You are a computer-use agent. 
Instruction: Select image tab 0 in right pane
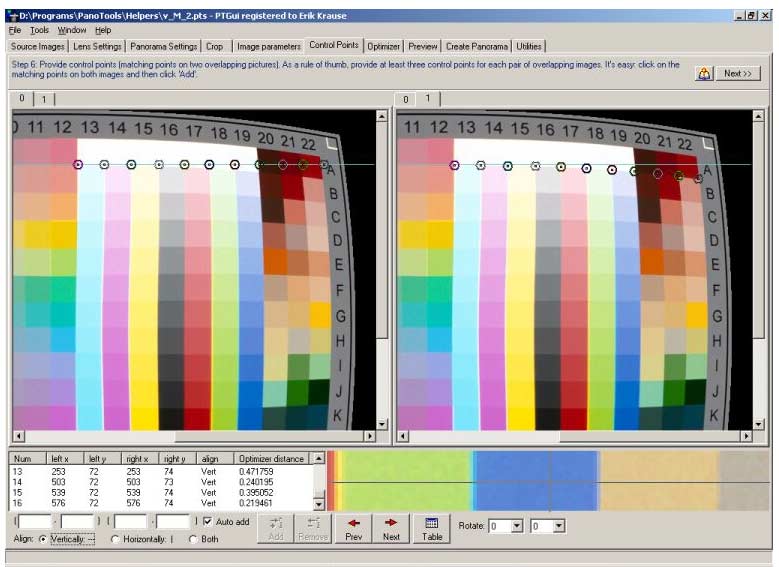pyautogui.click(x=406, y=99)
